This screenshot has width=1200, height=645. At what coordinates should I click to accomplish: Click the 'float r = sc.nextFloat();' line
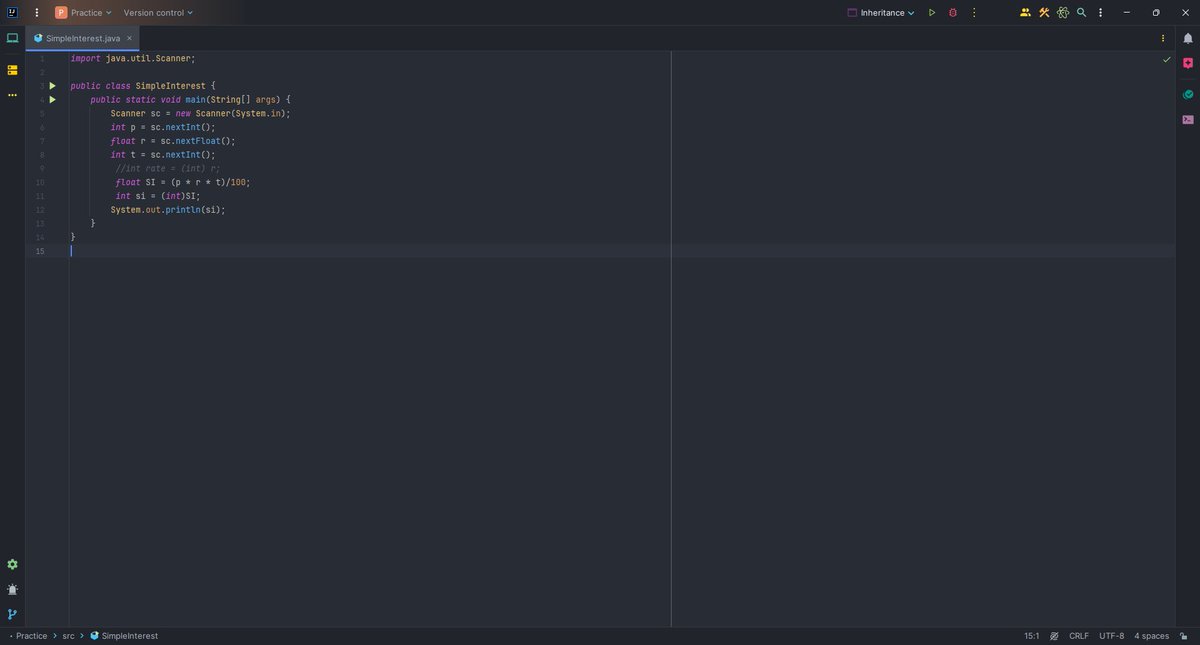tap(173, 141)
